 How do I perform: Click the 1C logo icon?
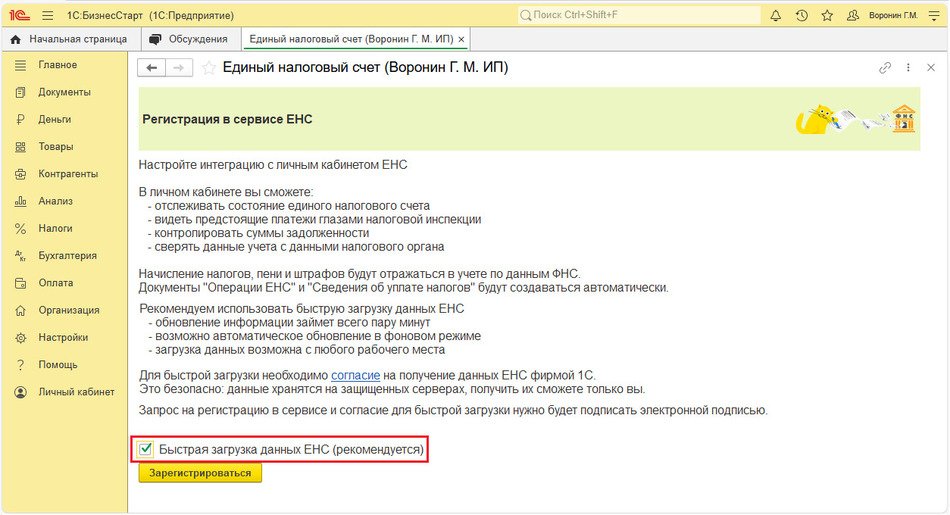click(19, 15)
